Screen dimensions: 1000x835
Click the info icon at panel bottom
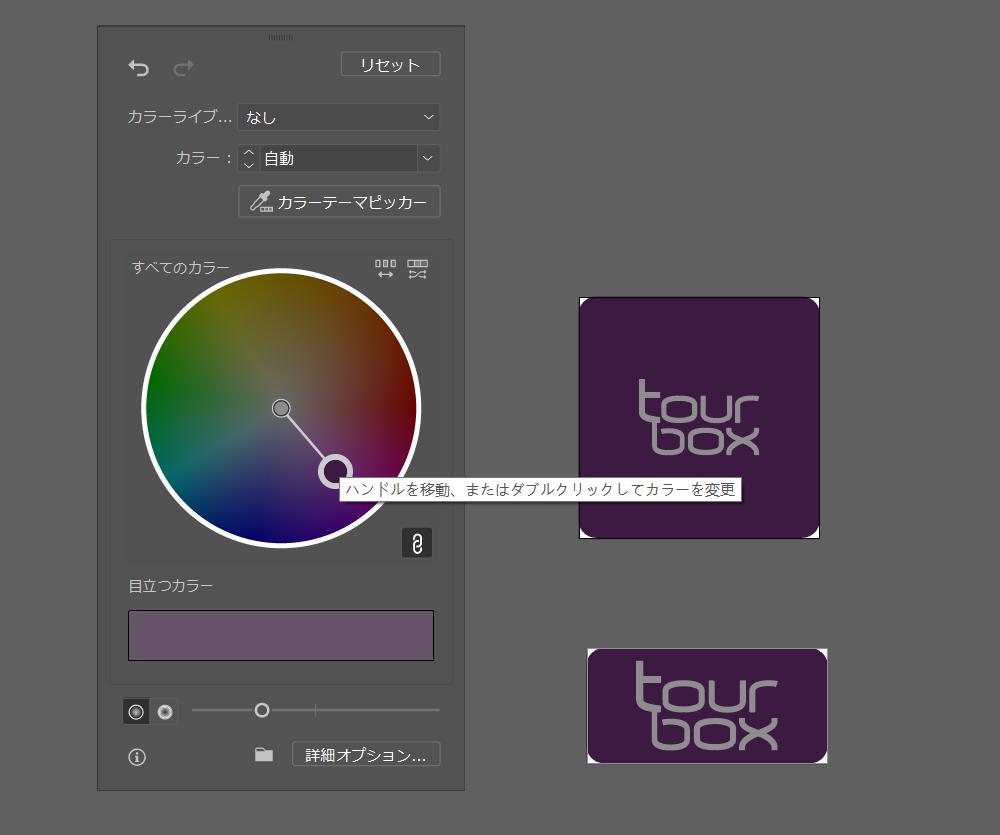[x=137, y=757]
